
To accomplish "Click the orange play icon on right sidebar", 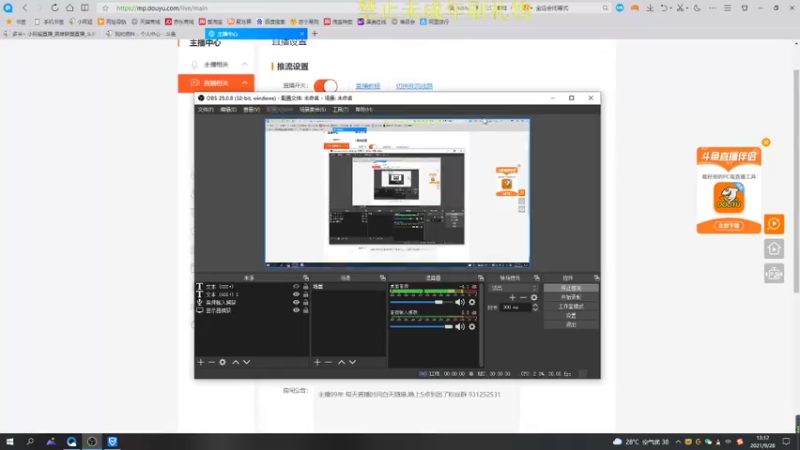I will tap(774, 223).
